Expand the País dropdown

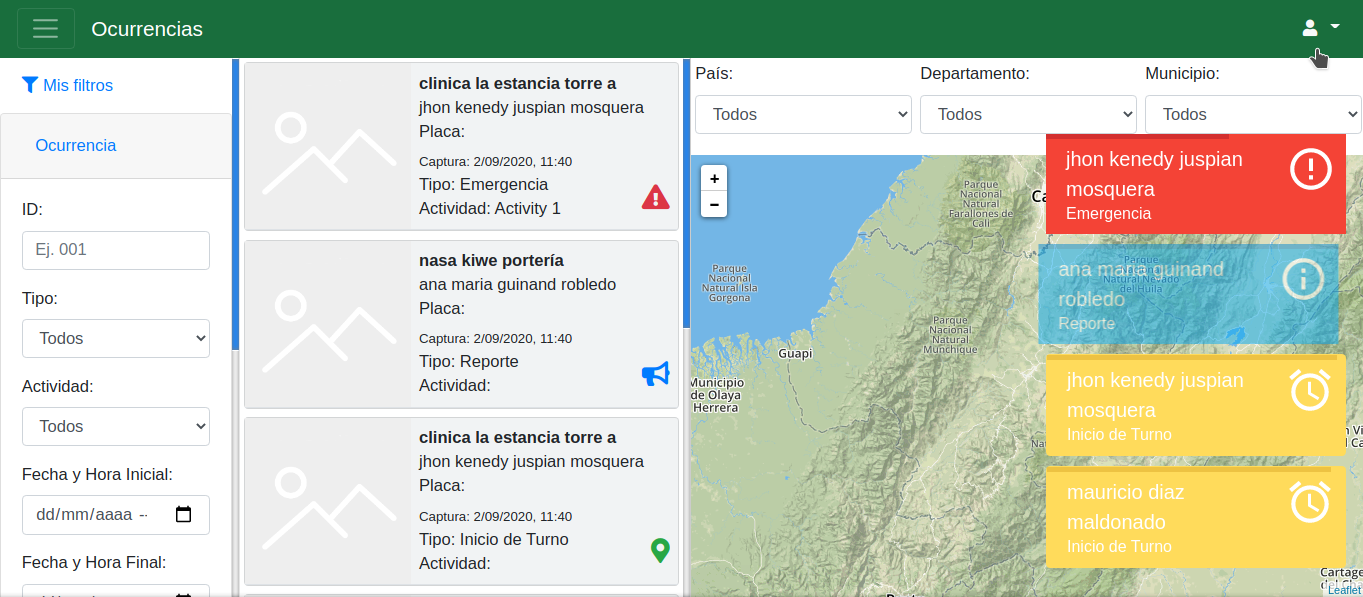803,115
